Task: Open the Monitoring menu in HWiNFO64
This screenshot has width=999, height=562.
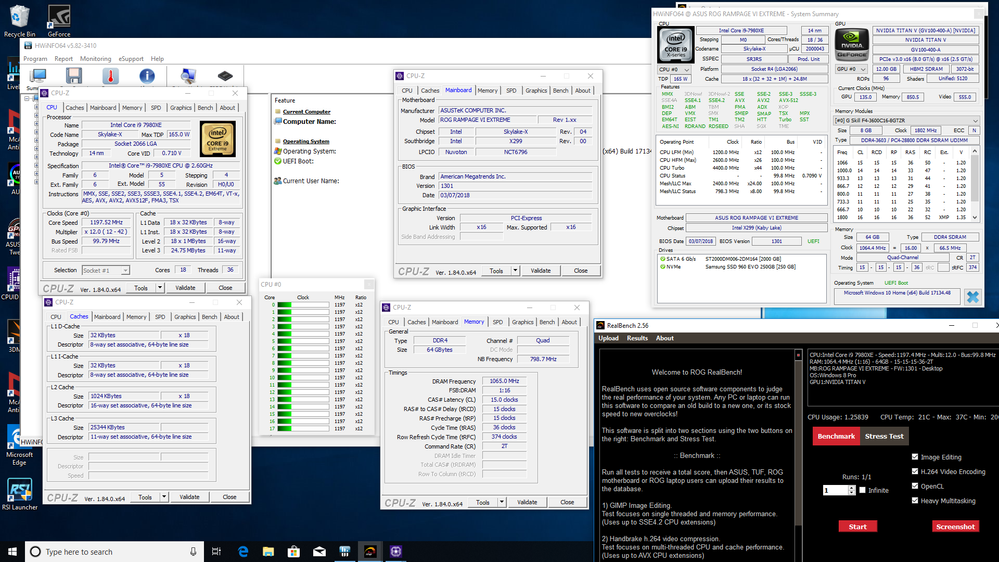Action: click(96, 59)
